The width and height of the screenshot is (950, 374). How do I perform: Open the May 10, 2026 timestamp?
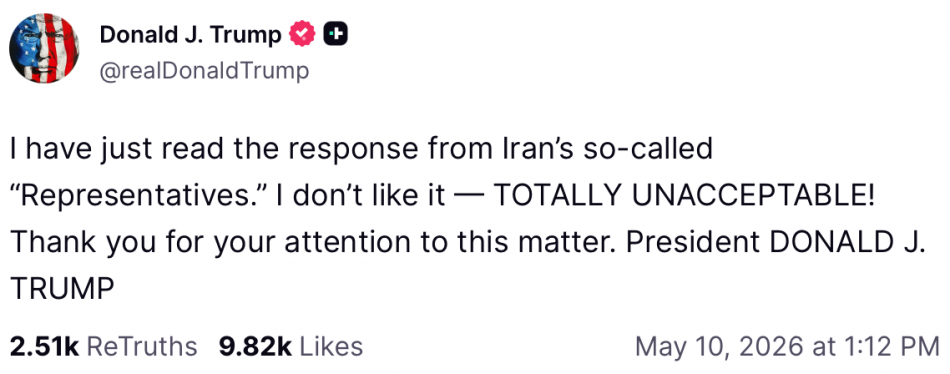787,347
